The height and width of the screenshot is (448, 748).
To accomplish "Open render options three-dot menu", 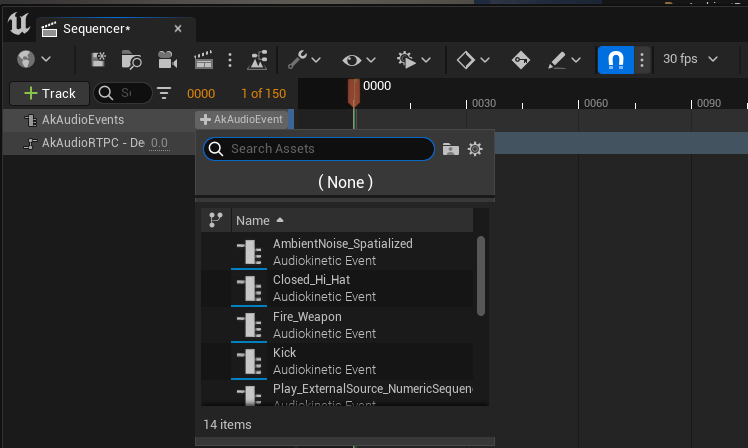I will pyautogui.click(x=230, y=60).
